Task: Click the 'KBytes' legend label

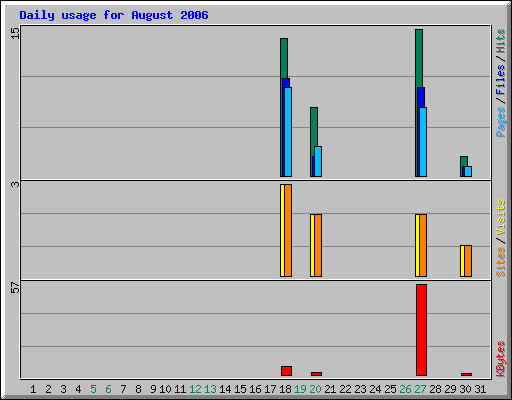Action: (x=501, y=359)
